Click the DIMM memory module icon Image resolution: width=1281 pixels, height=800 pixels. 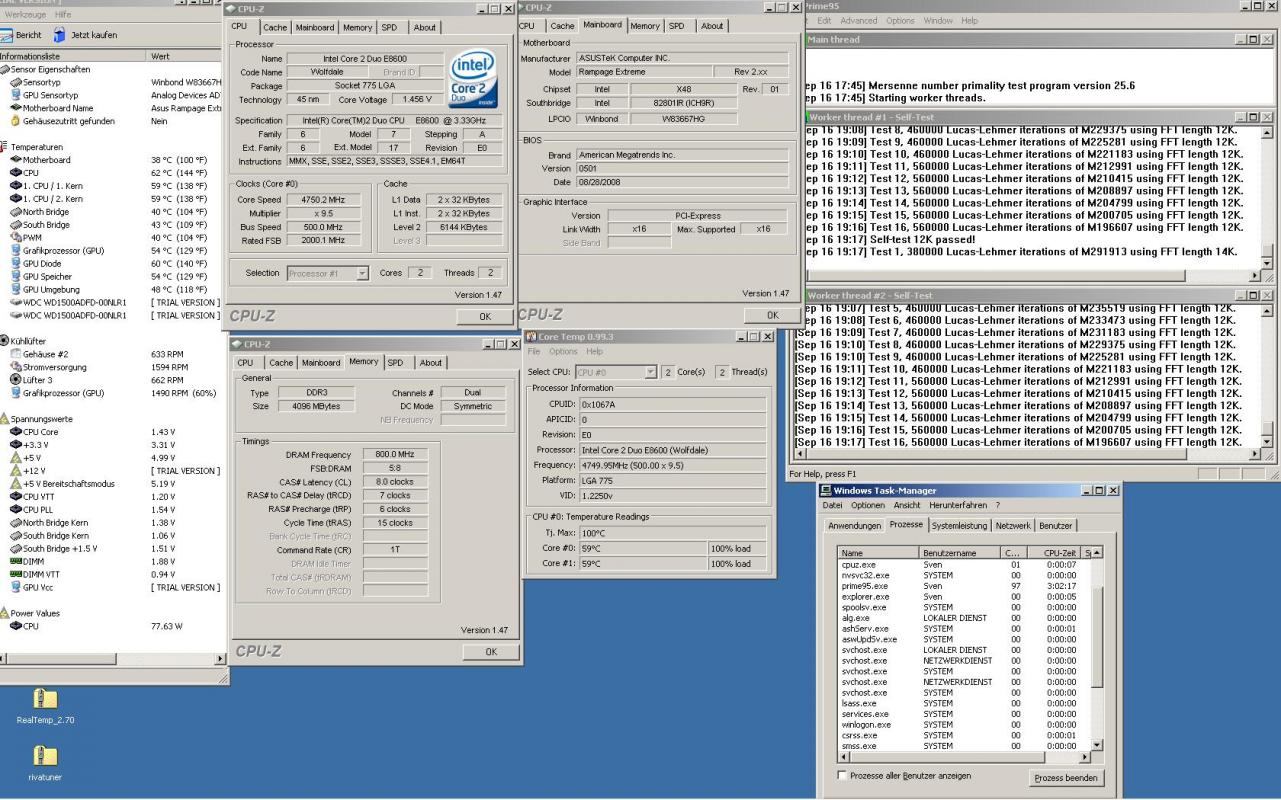[x=15, y=562]
